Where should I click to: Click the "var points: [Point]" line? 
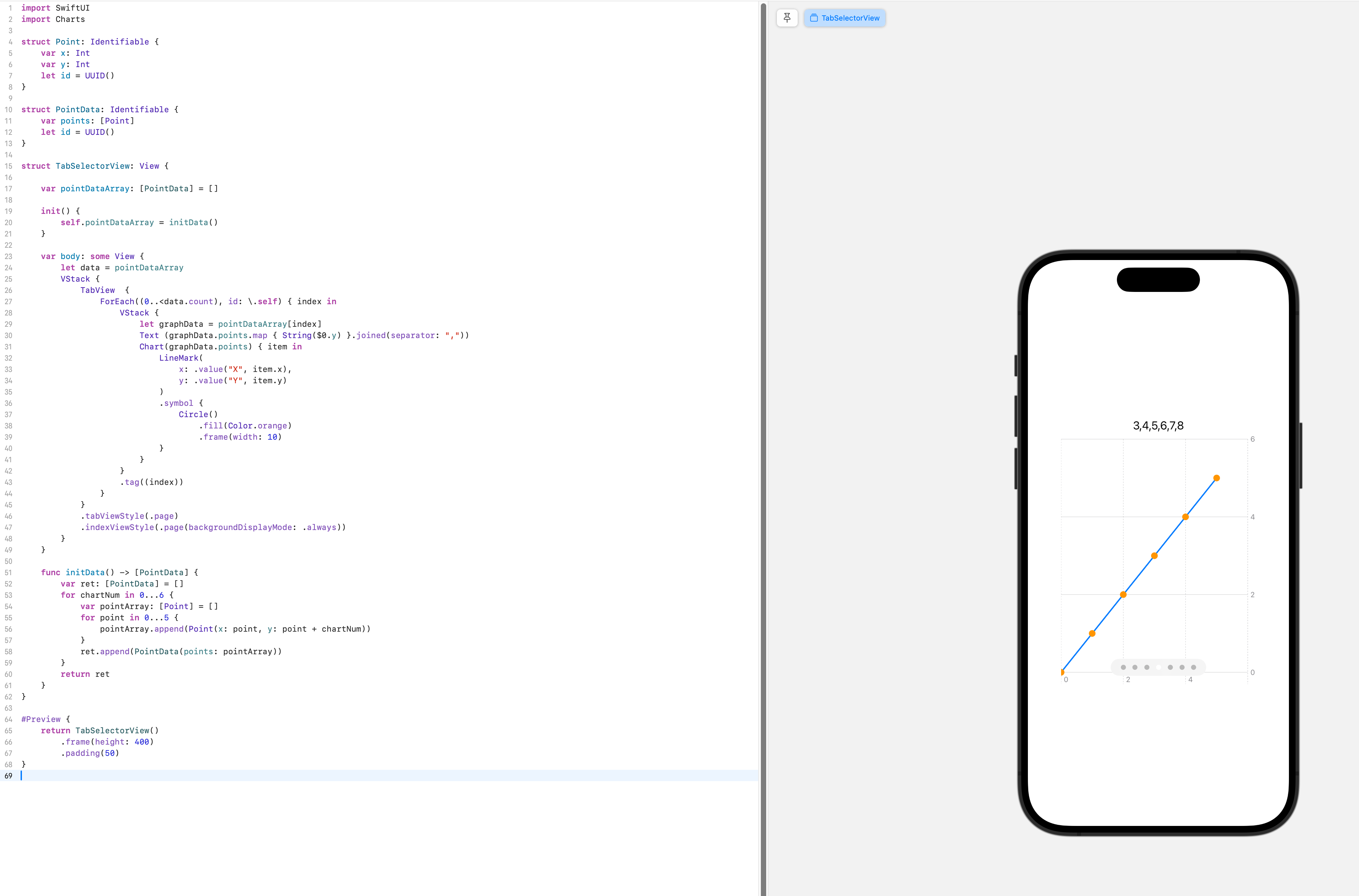pos(87,121)
